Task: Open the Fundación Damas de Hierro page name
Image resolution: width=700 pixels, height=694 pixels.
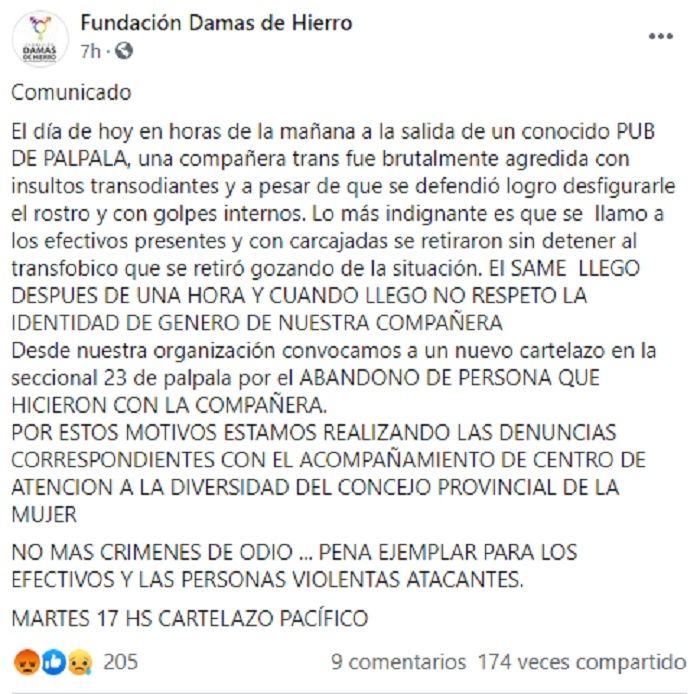Action: tap(216, 22)
